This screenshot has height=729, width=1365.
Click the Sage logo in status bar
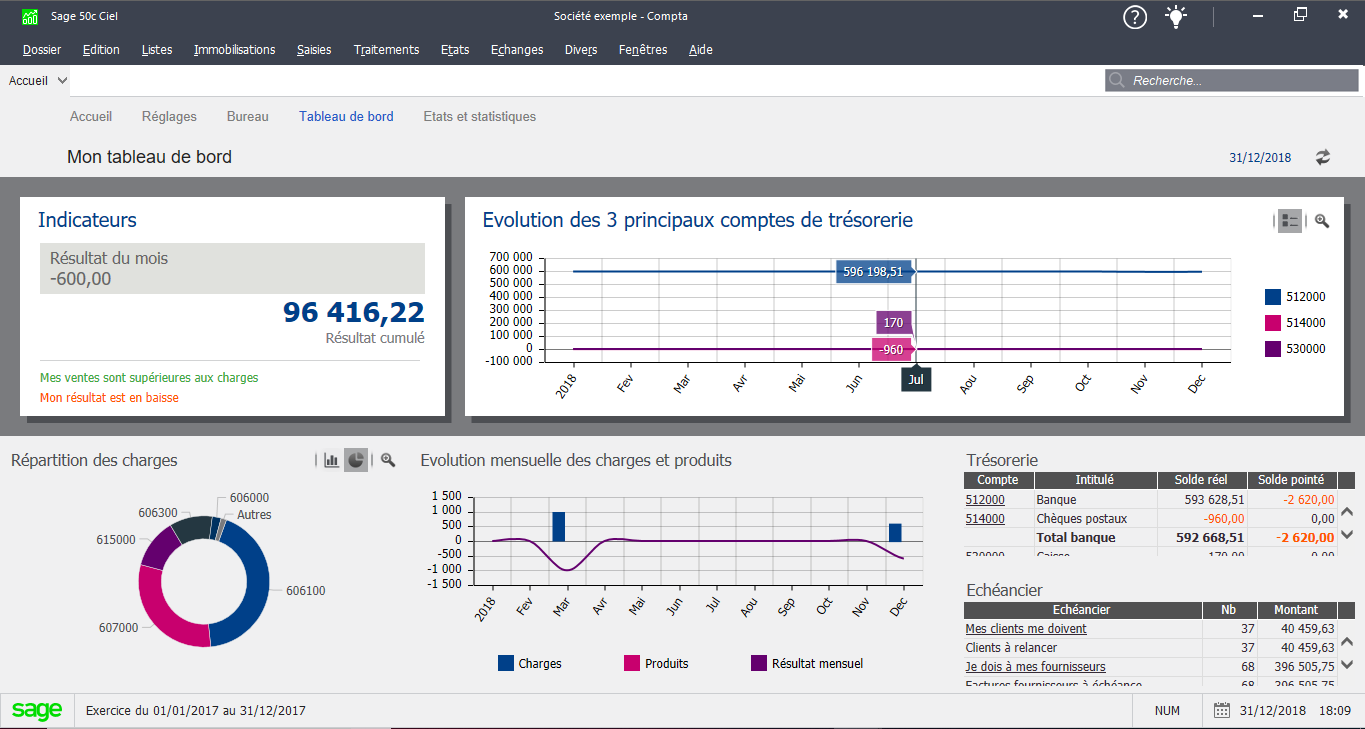[37, 711]
